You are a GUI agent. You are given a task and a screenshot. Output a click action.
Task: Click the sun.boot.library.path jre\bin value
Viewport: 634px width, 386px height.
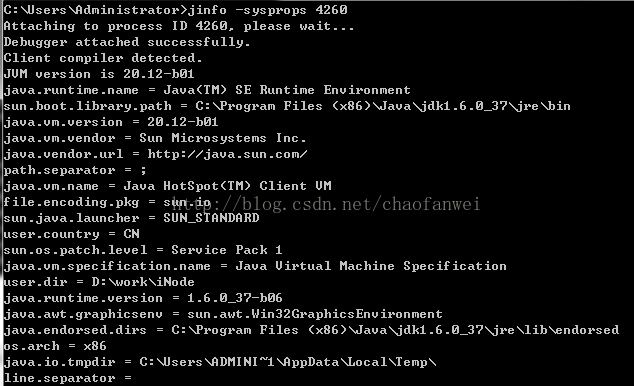tap(383, 106)
